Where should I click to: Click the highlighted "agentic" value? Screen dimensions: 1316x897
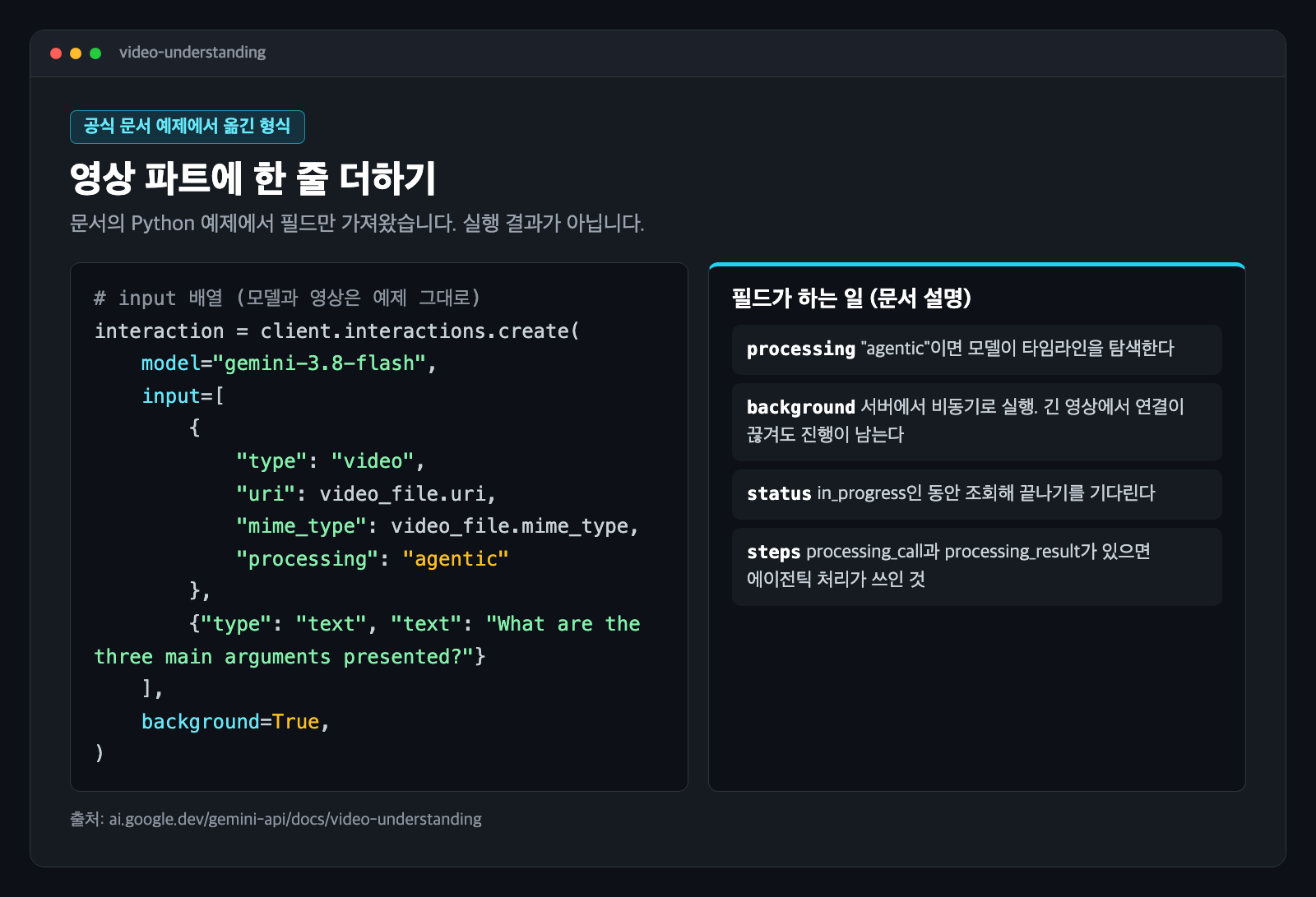[456, 559]
